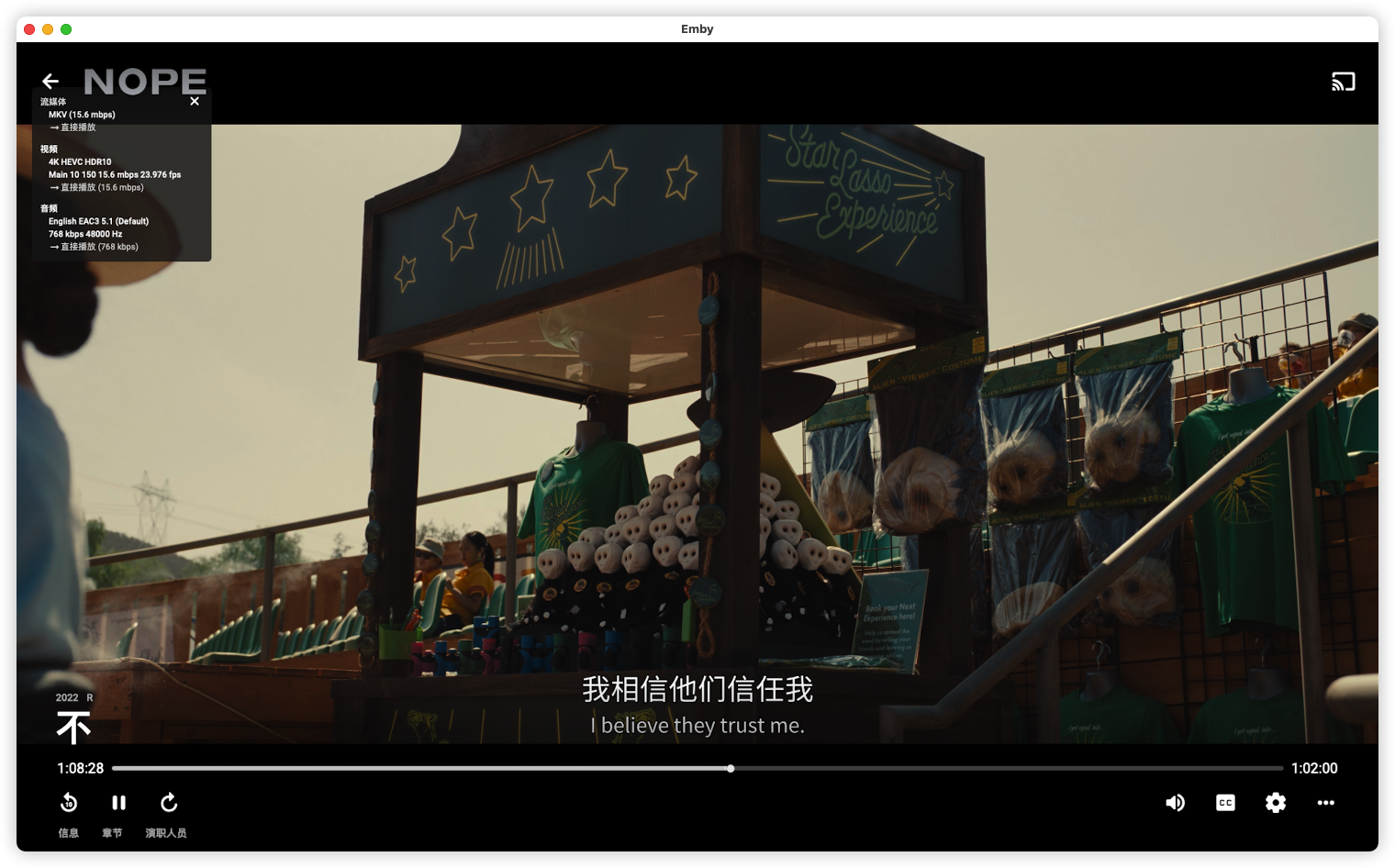Open playback settings gear
1395x868 pixels.
click(1276, 803)
